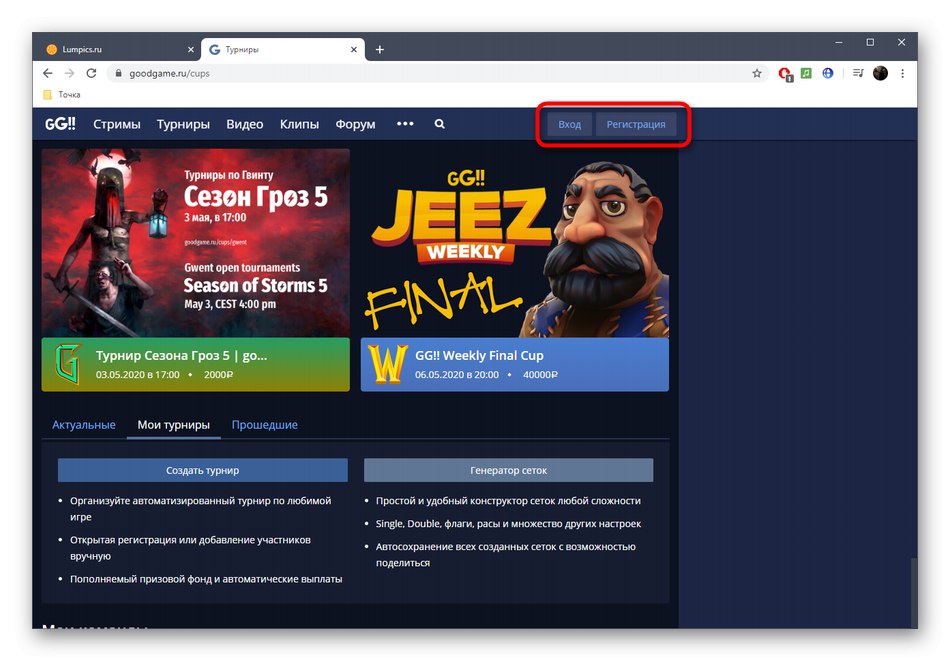Switch to the Lumpics.ru tab
The width and height of the screenshot is (950, 661).
click(119, 50)
